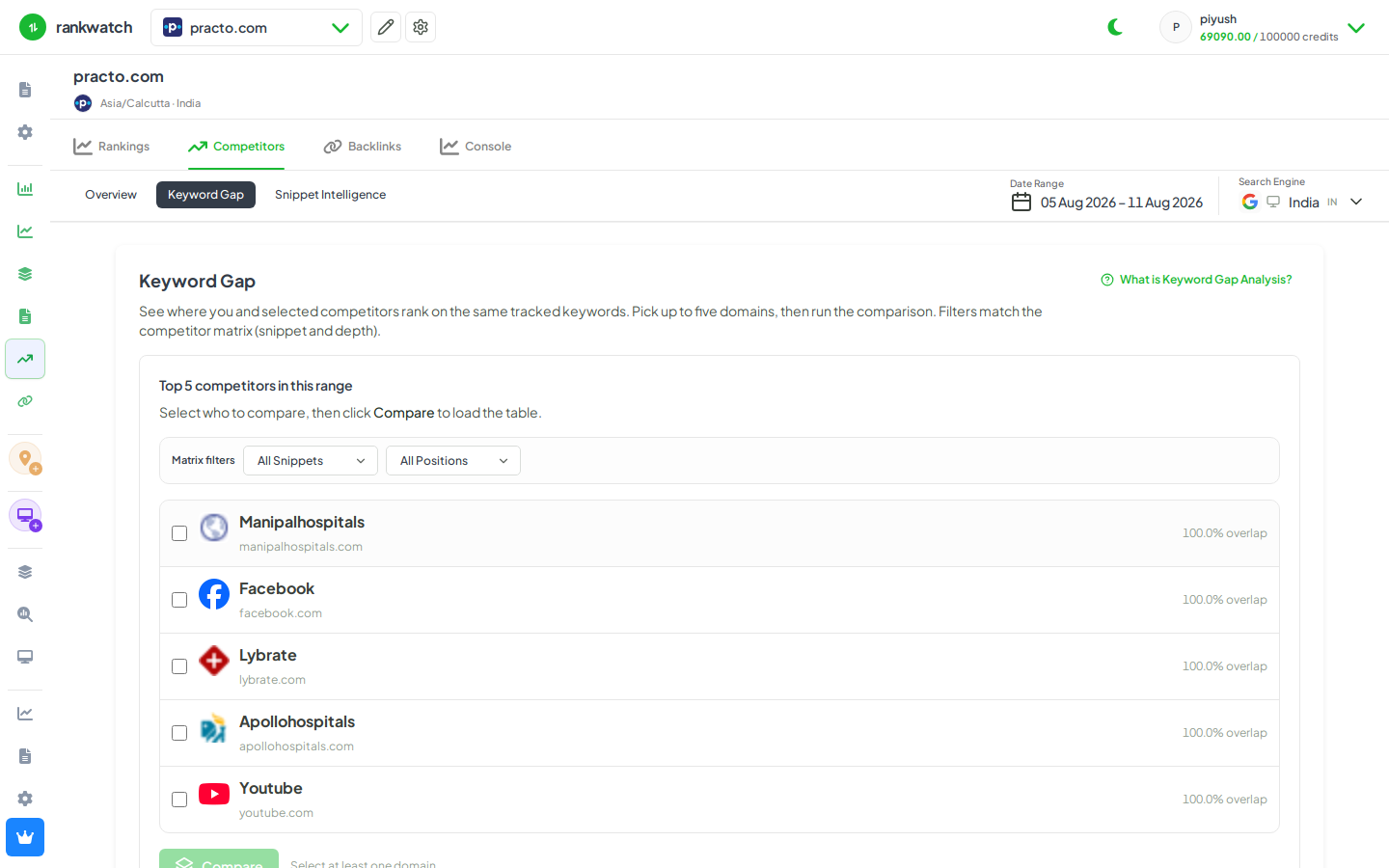The image size is (1389, 868).
Task: Click the YouTube play logo icon
Action: [x=214, y=794]
